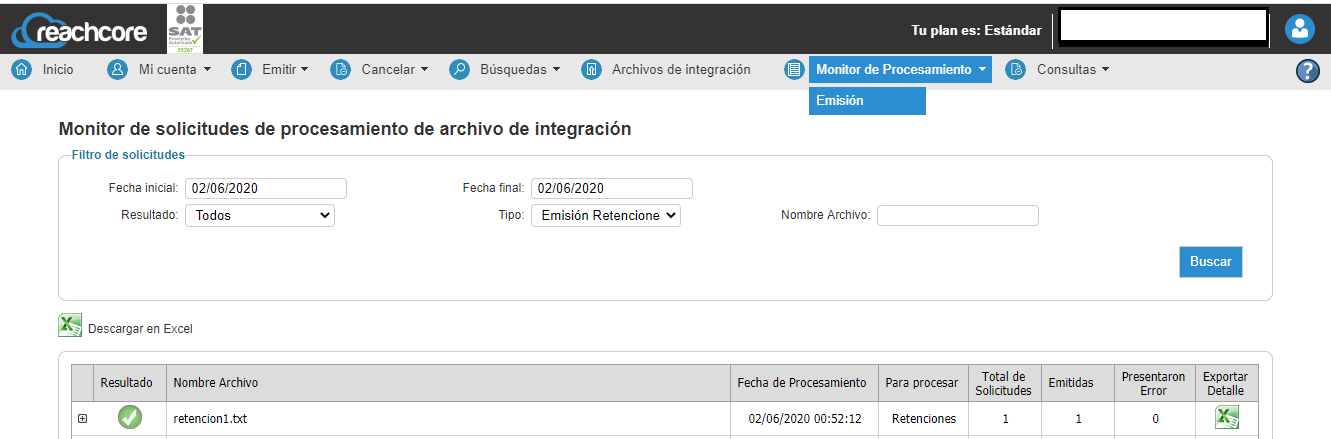The width and height of the screenshot is (1331, 439).
Task: Click the Tu plan es: Estándar text
Action: tap(976, 30)
